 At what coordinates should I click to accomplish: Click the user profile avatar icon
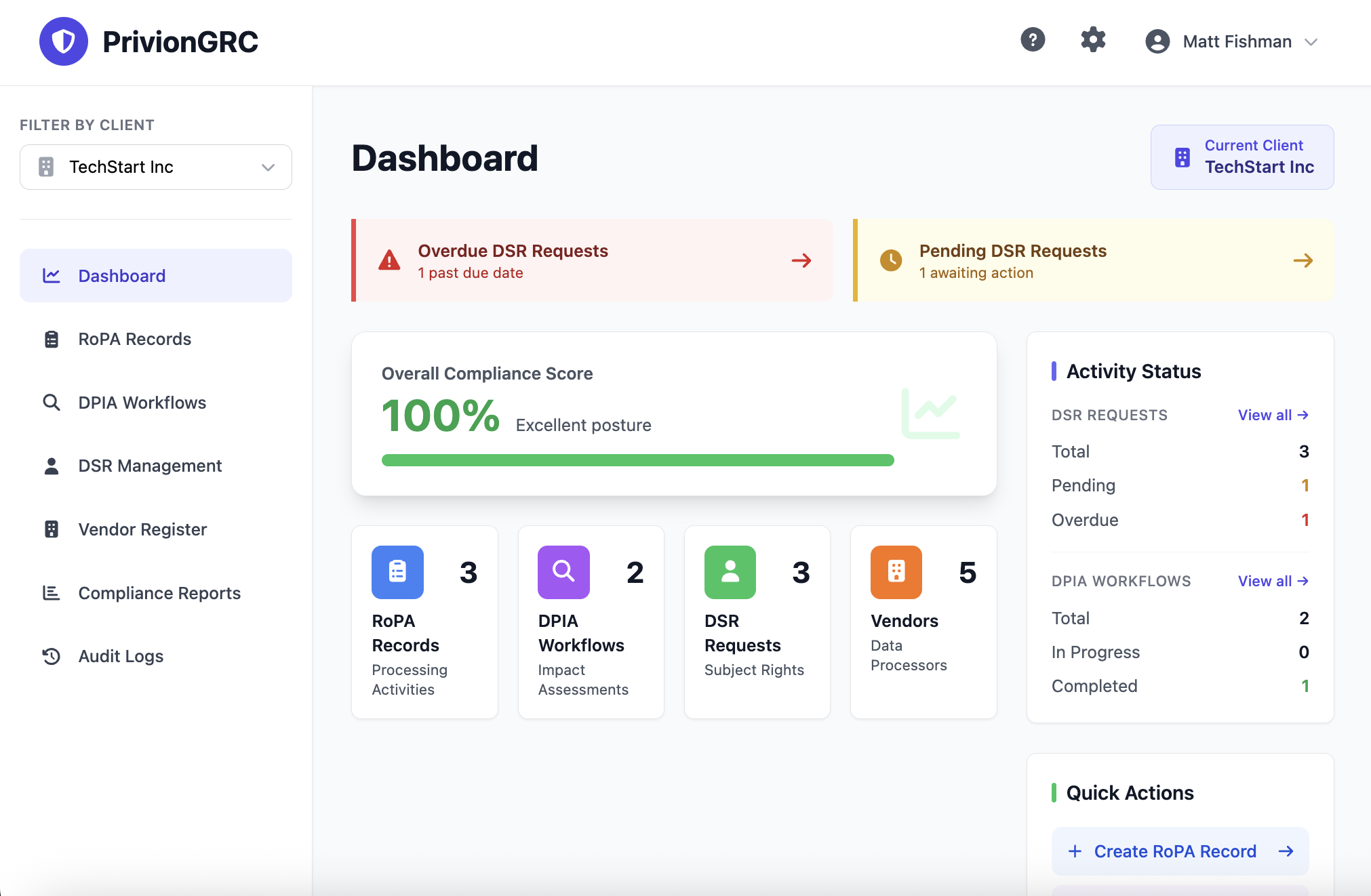click(x=1157, y=41)
